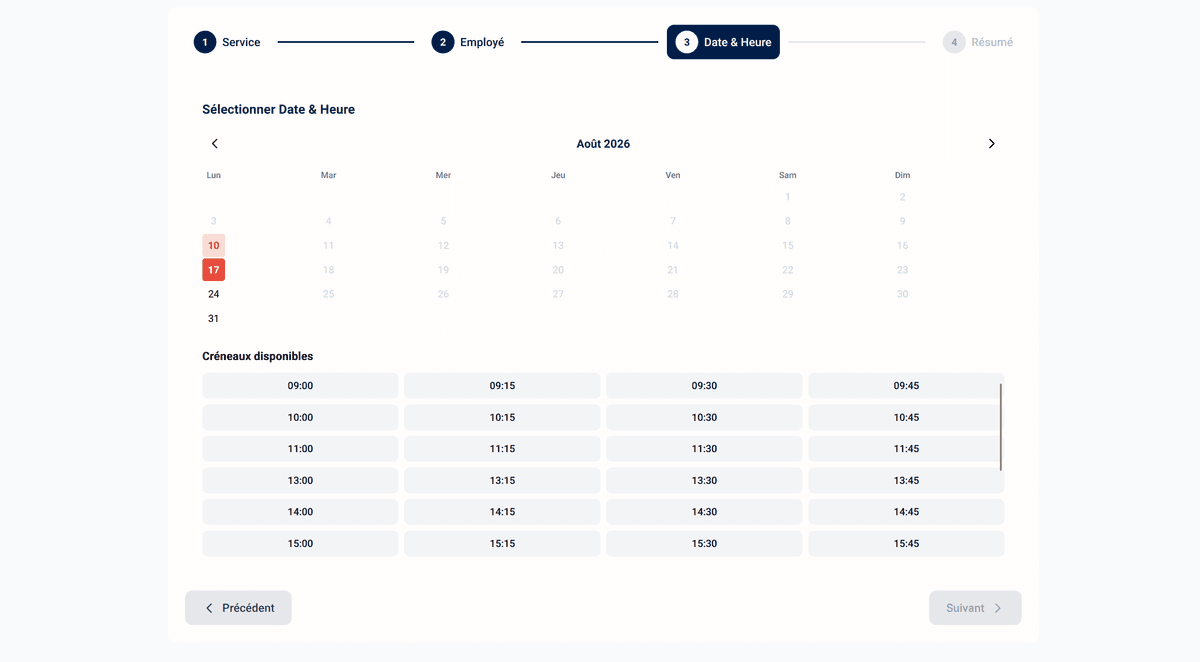The width and height of the screenshot is (1200, 662).
Task: Choose the 09:30 time slot
Action: [704, 386]
